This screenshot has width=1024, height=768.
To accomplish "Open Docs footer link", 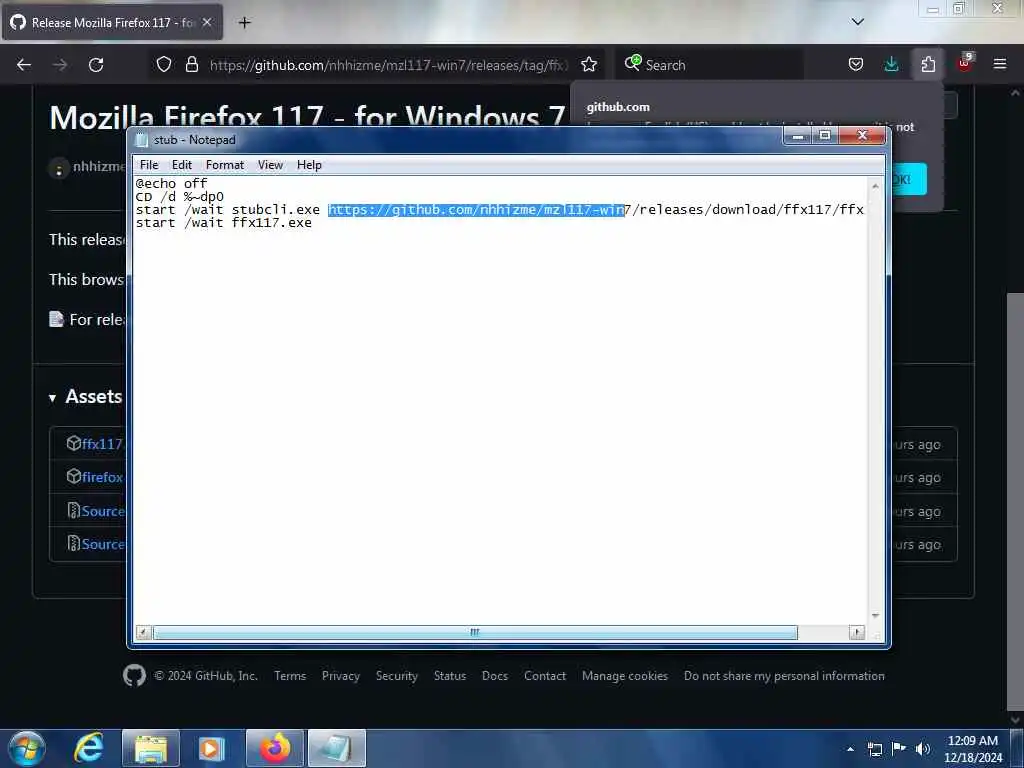I will pos(495,675).
